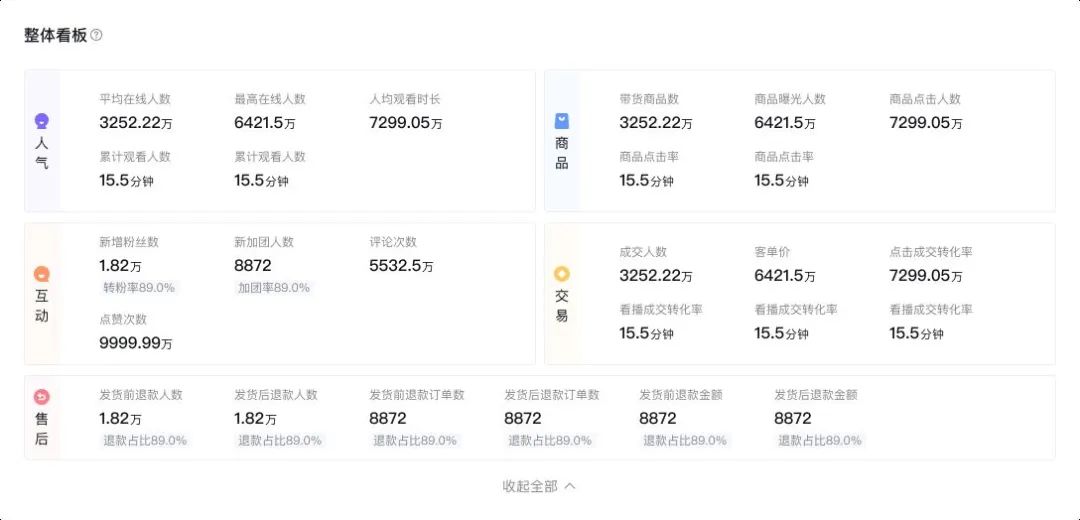Screen dimensions: 1080x520
Task: Select the pink 售后 category icon
Action: [41, 397]
